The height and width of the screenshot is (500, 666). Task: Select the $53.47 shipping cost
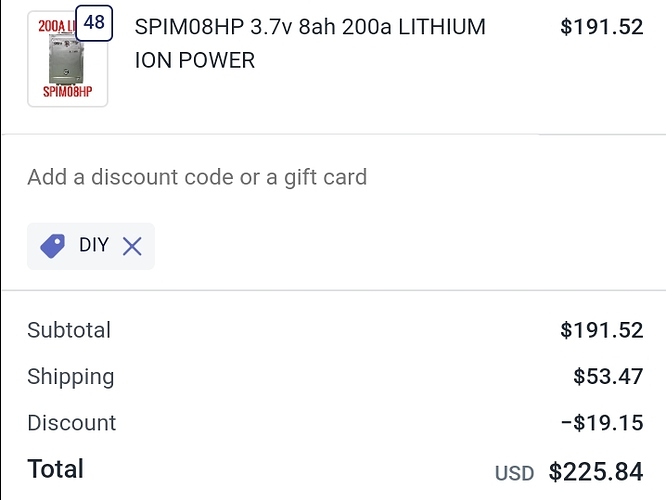(x=608, y=377)
